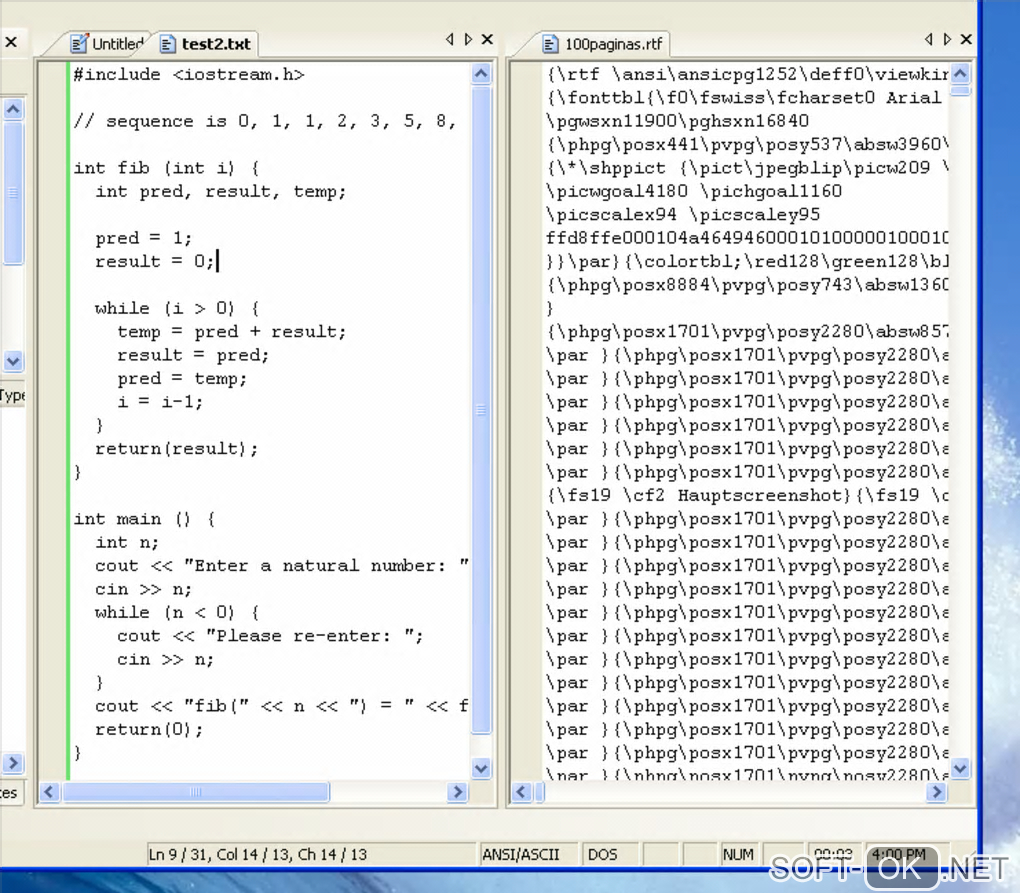This screenshot has width=1020, height=893.
Task: Click the "int main () {" line
Action: [x=144, y=519]
